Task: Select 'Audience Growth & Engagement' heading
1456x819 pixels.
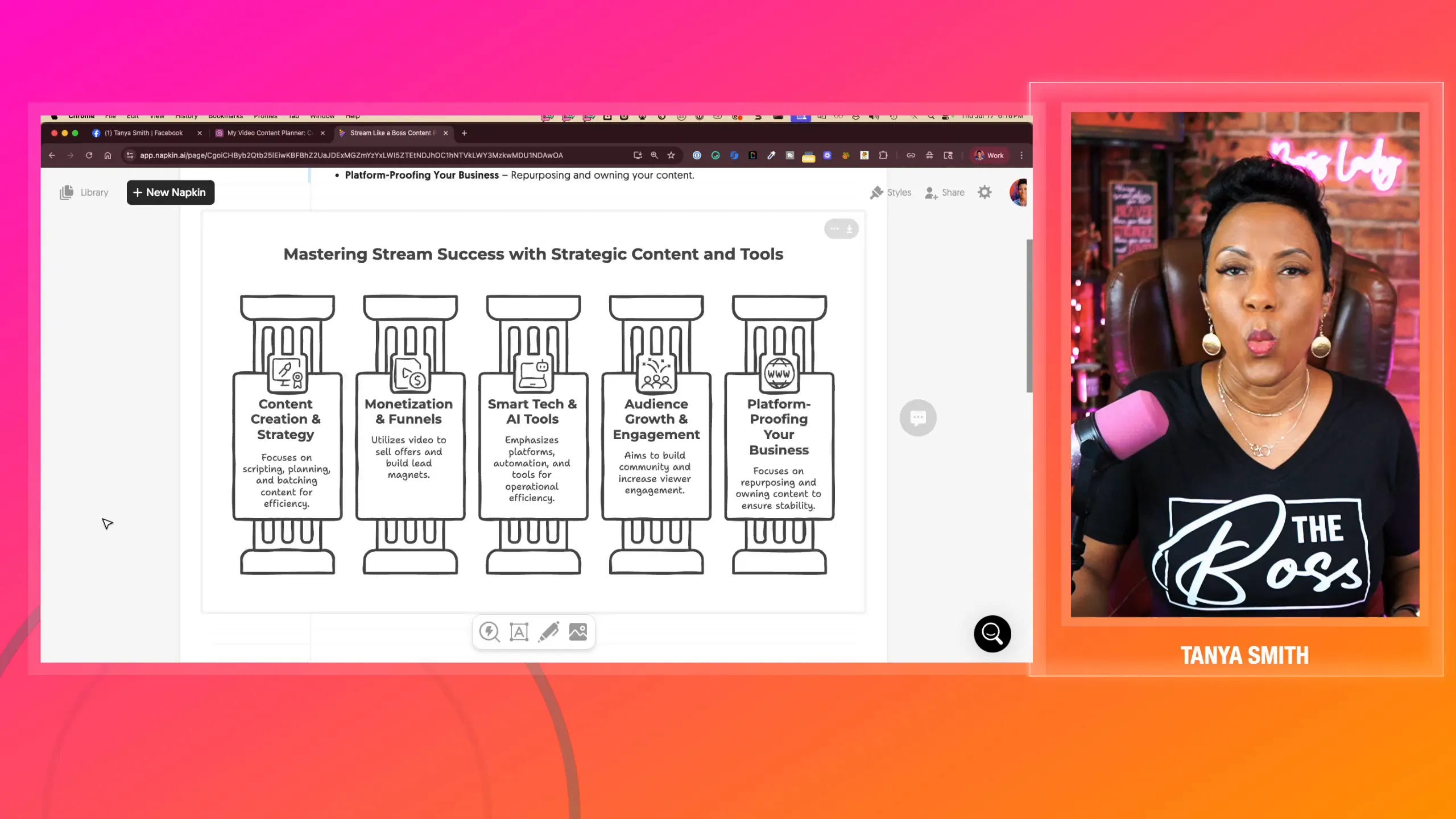Action: click(656, 419)
